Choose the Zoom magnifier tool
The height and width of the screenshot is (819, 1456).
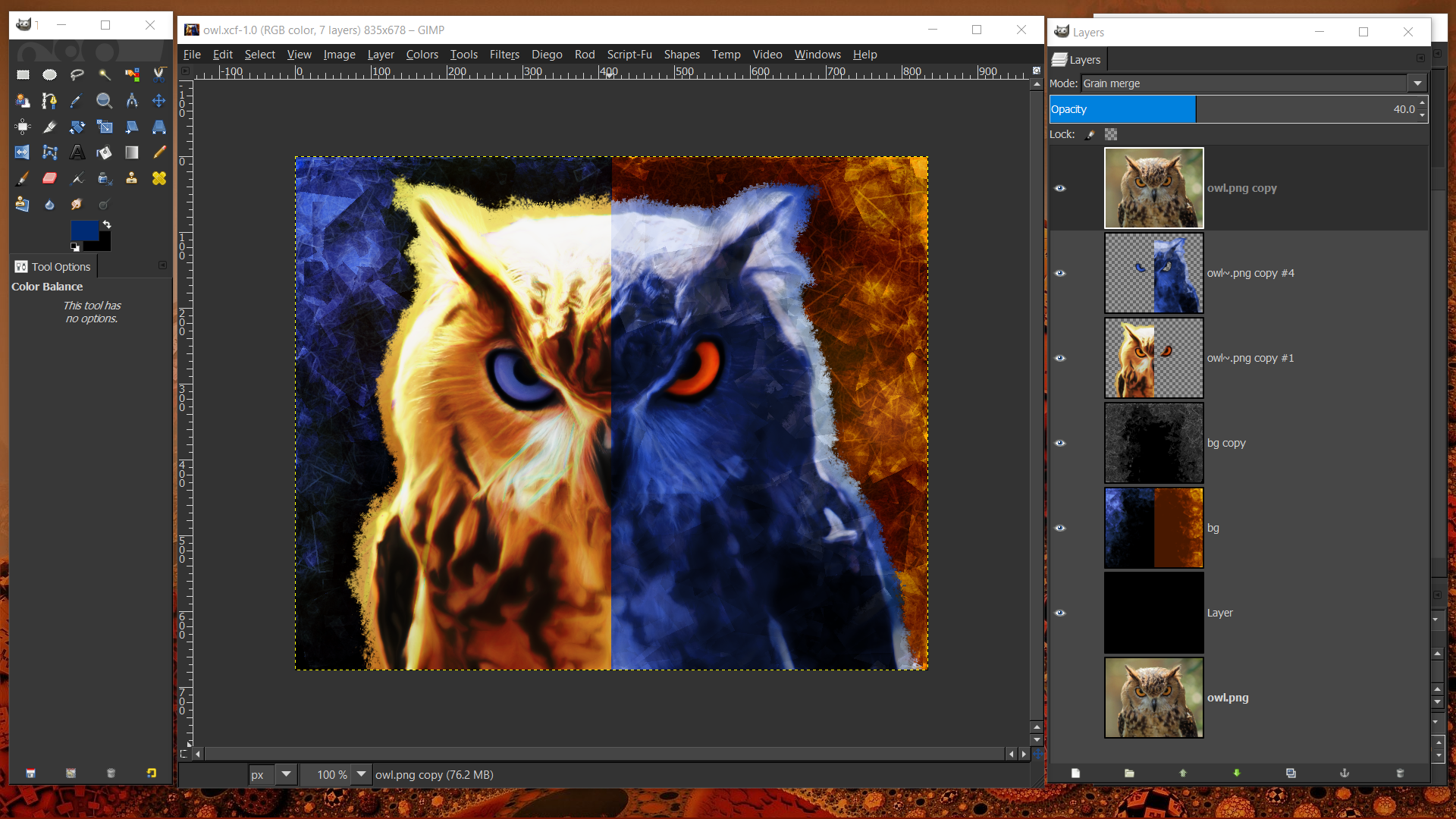coord(105,100)
